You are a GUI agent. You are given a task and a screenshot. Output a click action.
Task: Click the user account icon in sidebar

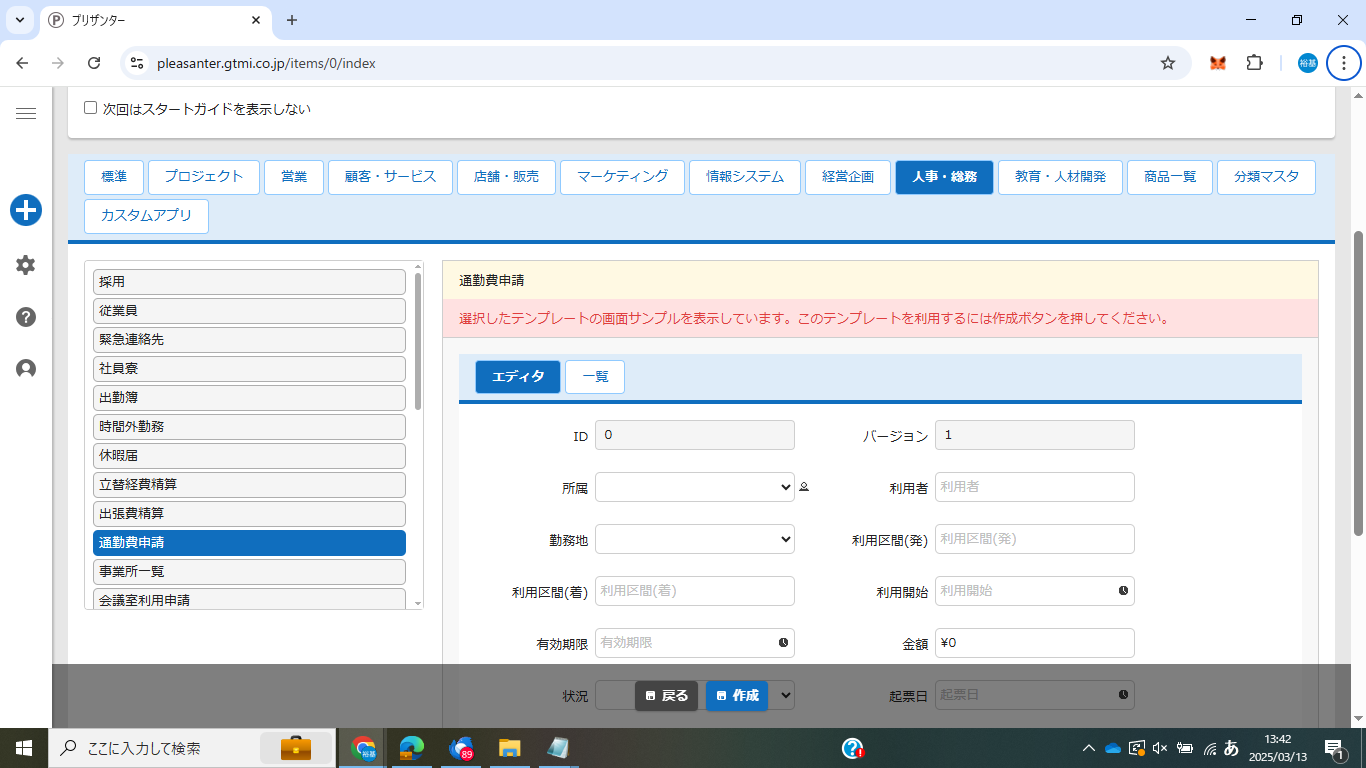tap(26, 369)
